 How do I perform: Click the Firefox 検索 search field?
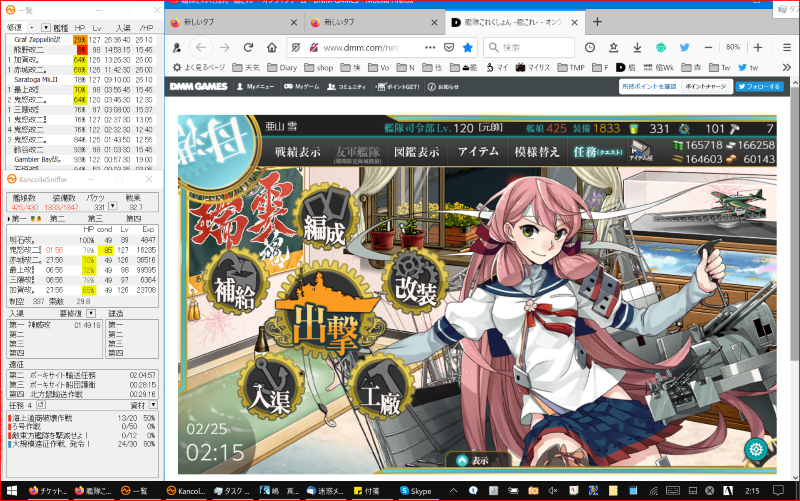(529, 47)
